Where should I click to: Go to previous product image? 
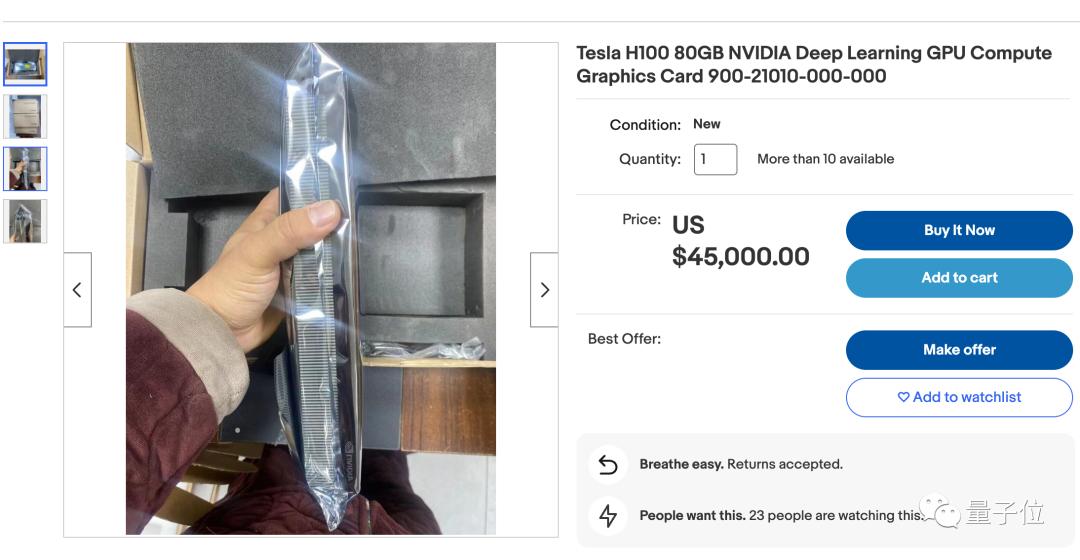click(x=77, y=290)
